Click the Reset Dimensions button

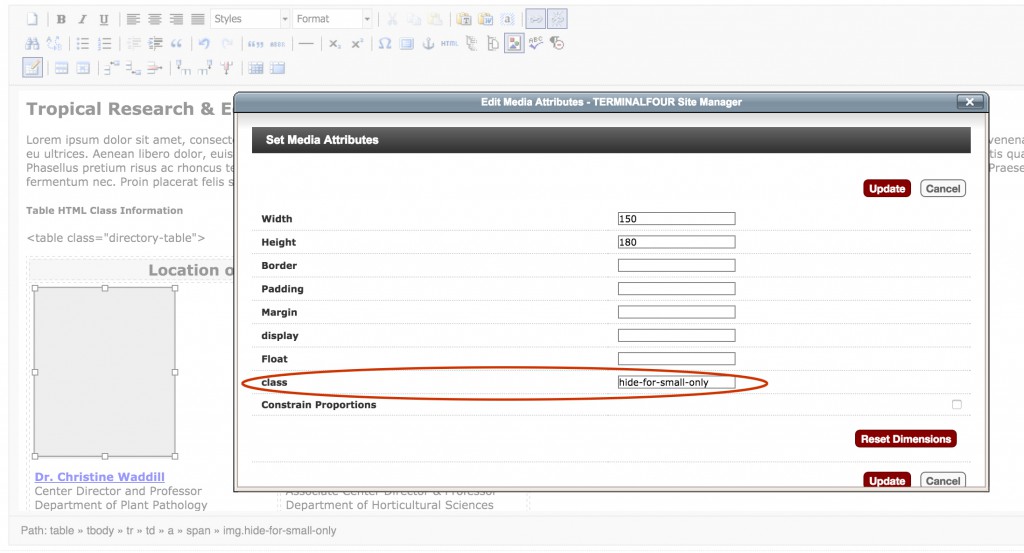[906, 439]
